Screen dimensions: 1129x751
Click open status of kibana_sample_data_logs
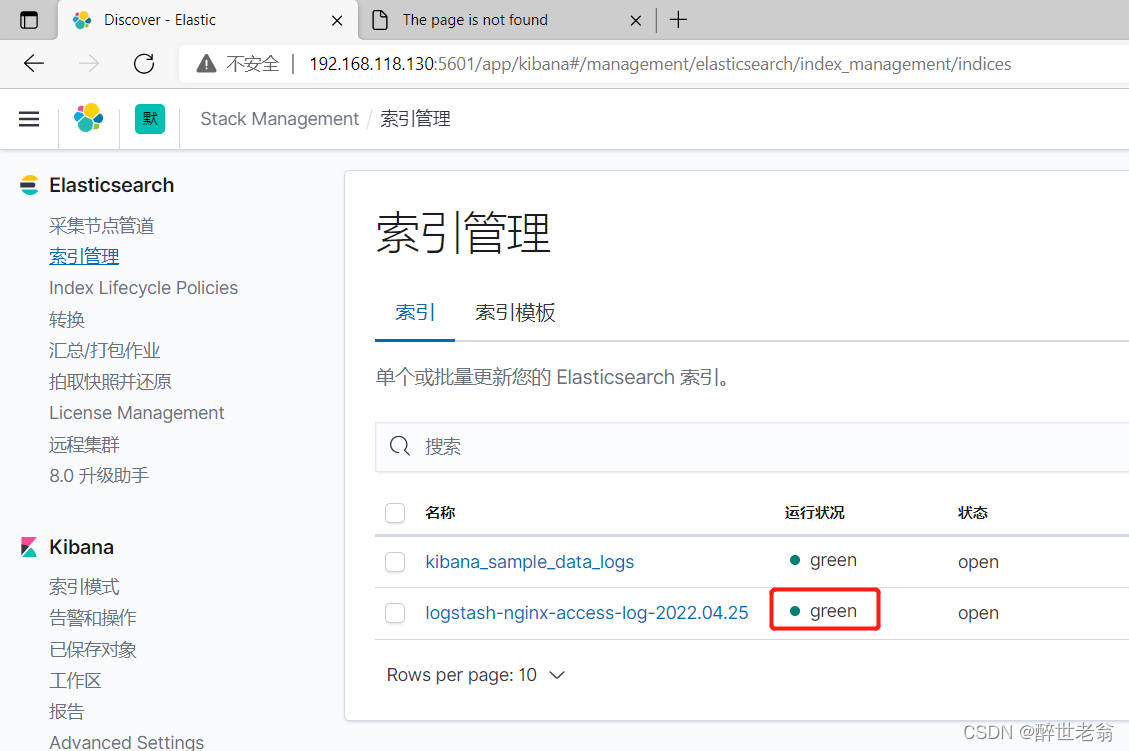[x=978, y=562]
